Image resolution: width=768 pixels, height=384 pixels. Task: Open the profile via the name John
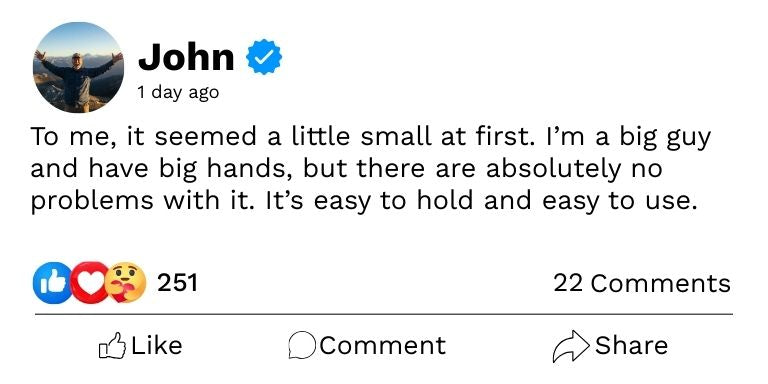pyautogui.click(x=186, y=57)
